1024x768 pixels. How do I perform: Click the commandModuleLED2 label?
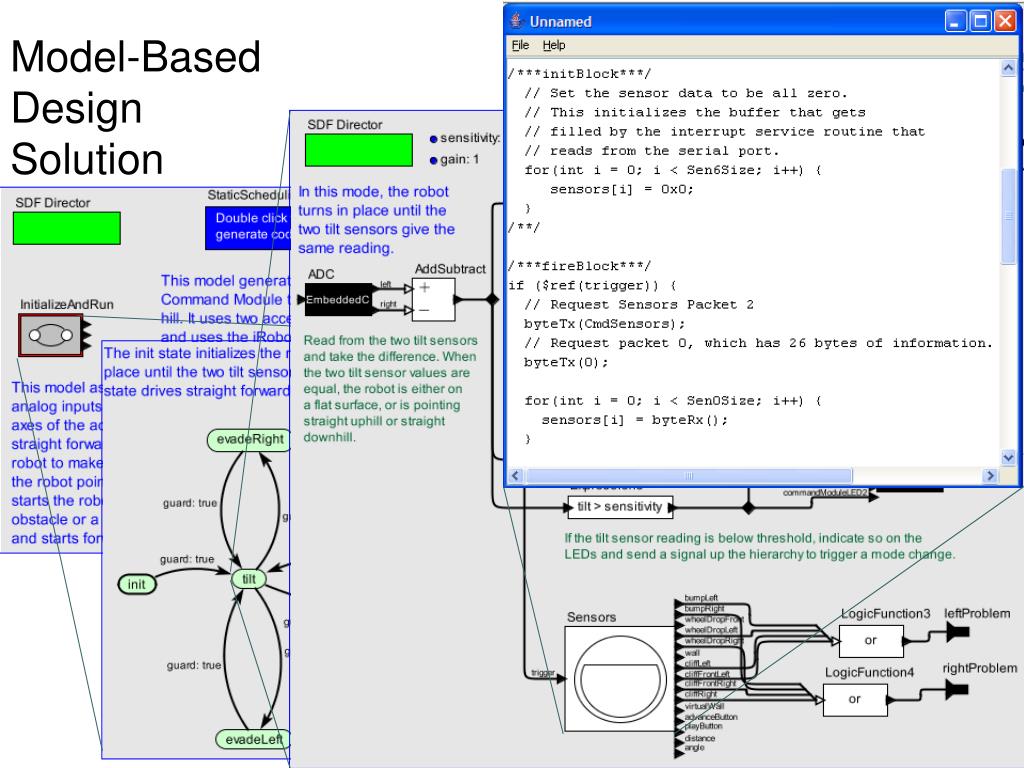click(825, 492)
